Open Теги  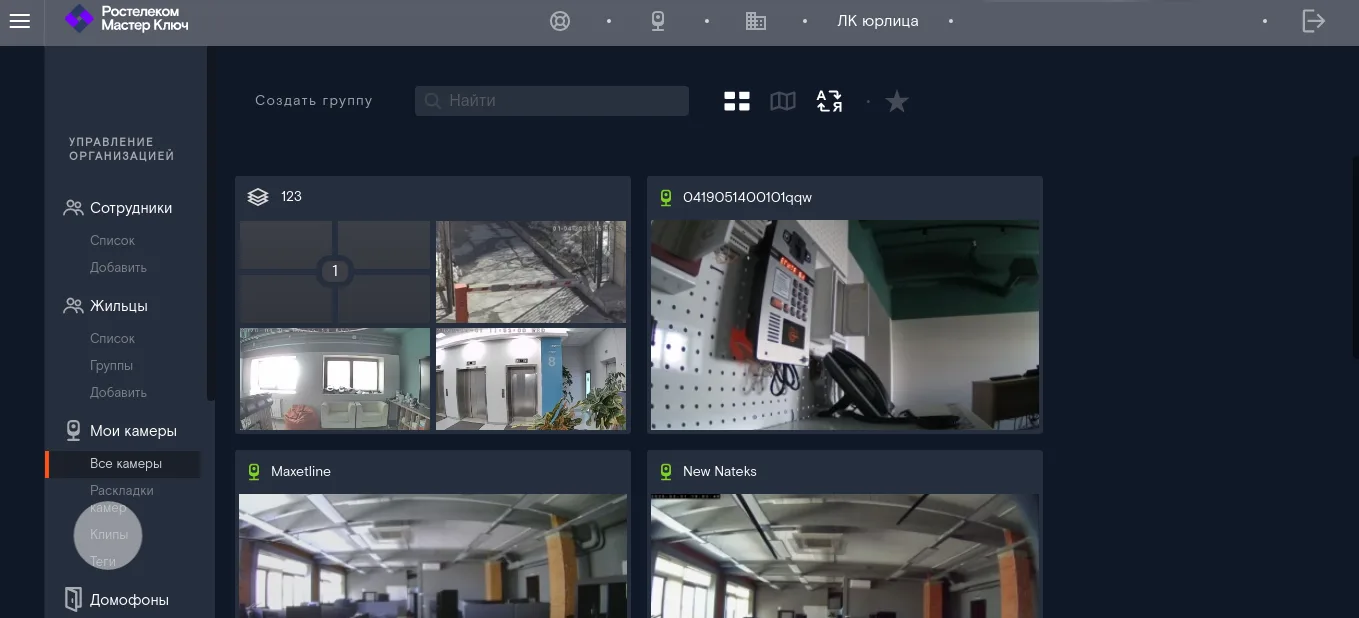103,561
